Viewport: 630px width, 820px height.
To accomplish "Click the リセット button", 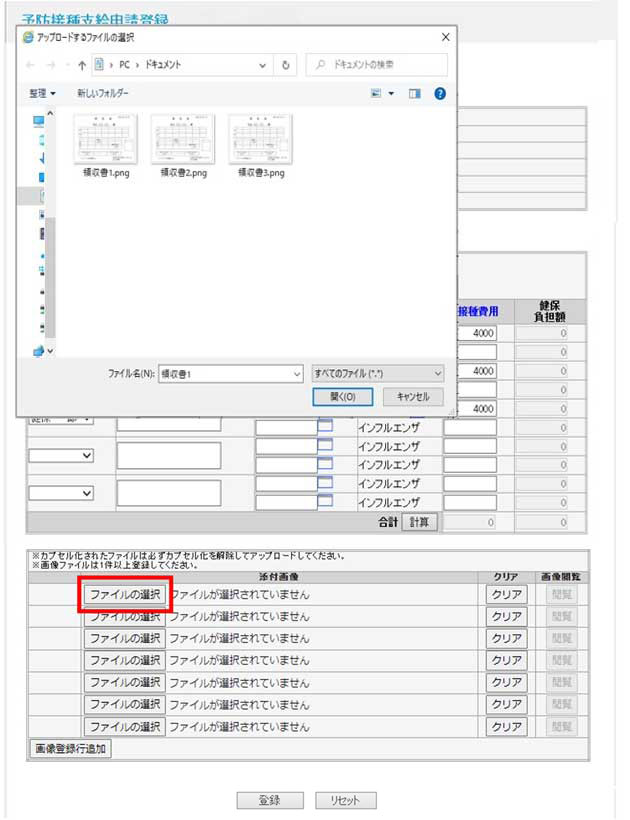I will (x=346, y=800).
